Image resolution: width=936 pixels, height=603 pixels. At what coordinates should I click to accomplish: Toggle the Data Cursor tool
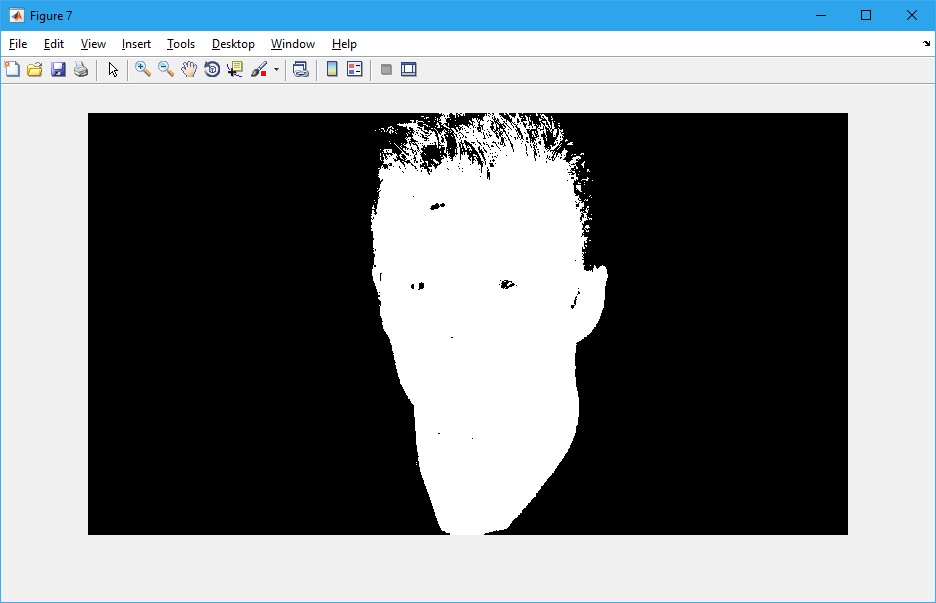pyautogui.click(x=235, y=69)
